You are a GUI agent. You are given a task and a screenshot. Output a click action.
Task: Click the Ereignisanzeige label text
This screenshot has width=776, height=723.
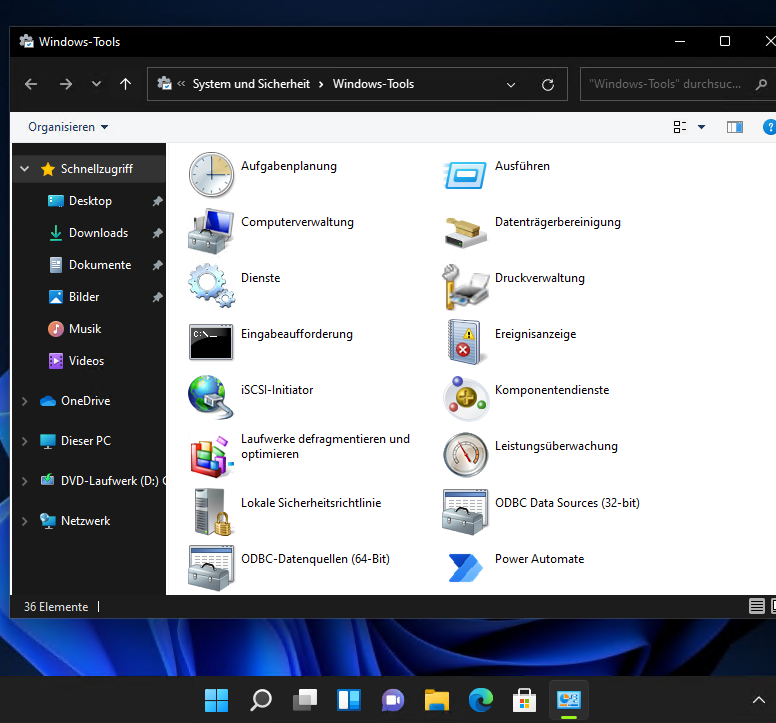pos(535,334)
